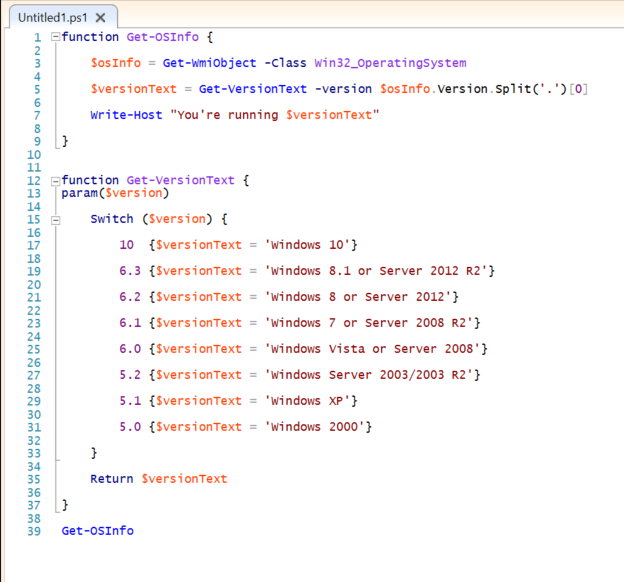Viewport: 624px width, 582px height.
Task: Collapse the Get-OSInfo function block
Action: (54, 37)
